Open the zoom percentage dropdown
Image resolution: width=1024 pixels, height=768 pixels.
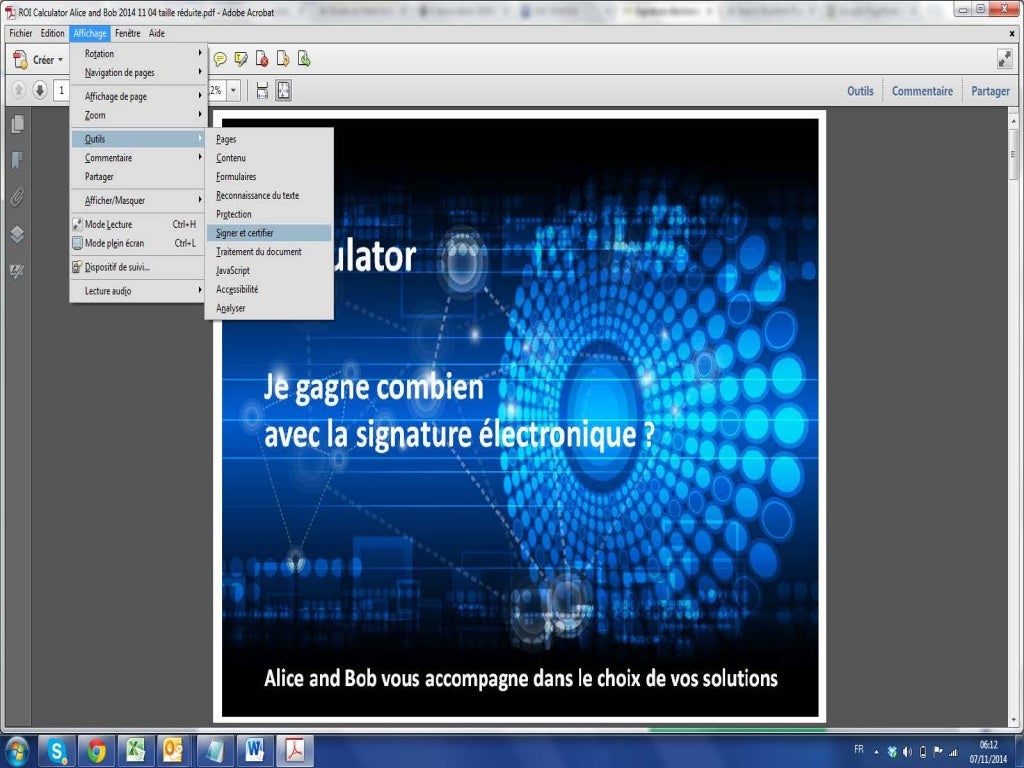tap(233, 90)
